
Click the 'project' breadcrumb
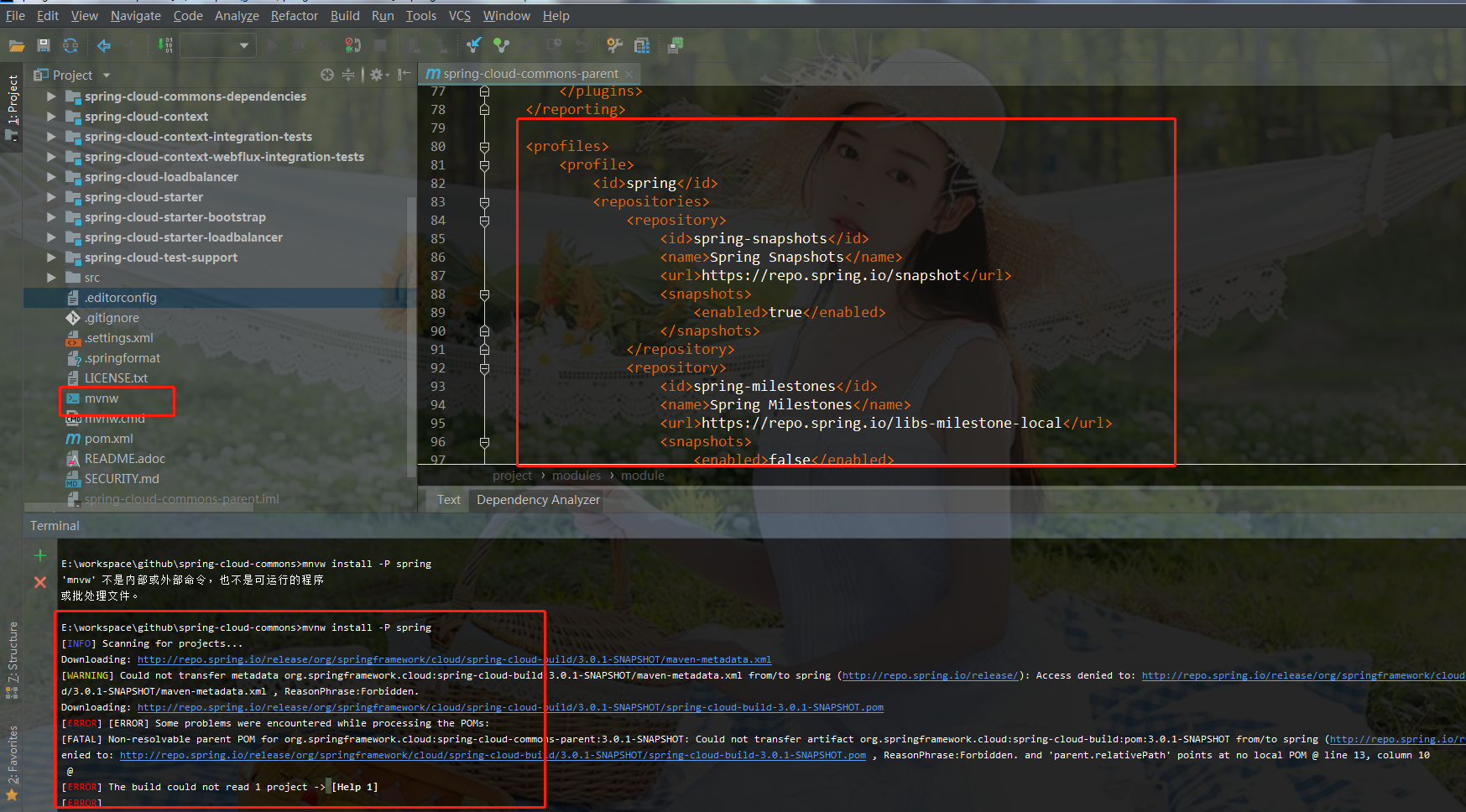(512, 476)
